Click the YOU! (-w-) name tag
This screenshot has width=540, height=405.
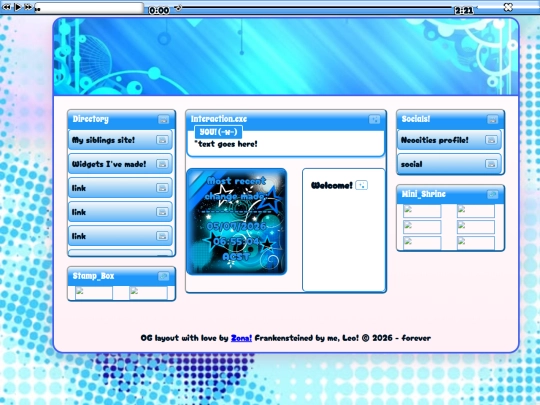pyautogui.click(x=218, y=132)
